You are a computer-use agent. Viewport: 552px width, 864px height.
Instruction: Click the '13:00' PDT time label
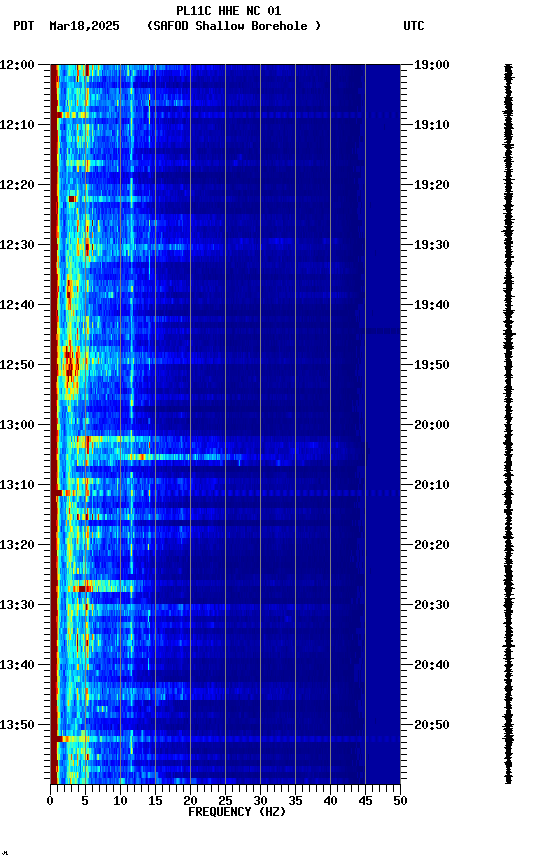pyautogui.click(x=17, y=425)
